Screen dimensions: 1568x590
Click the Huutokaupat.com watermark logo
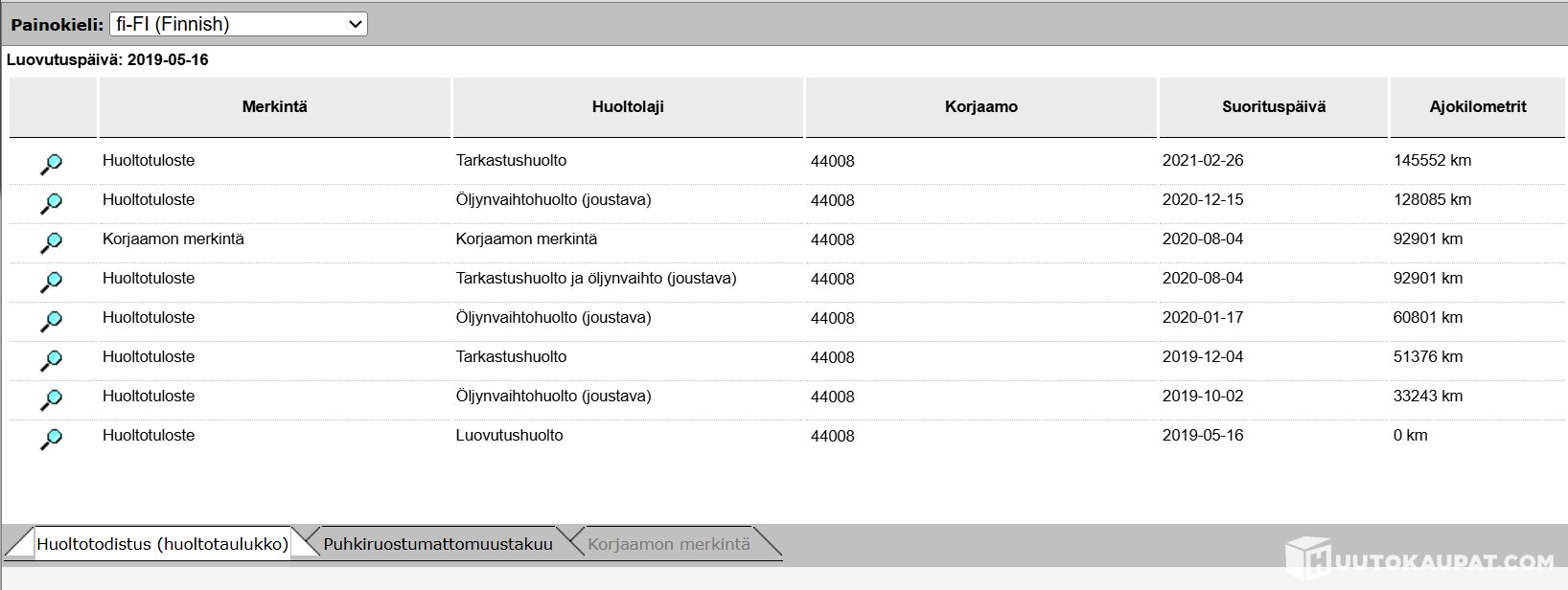tap(1418, 559)
